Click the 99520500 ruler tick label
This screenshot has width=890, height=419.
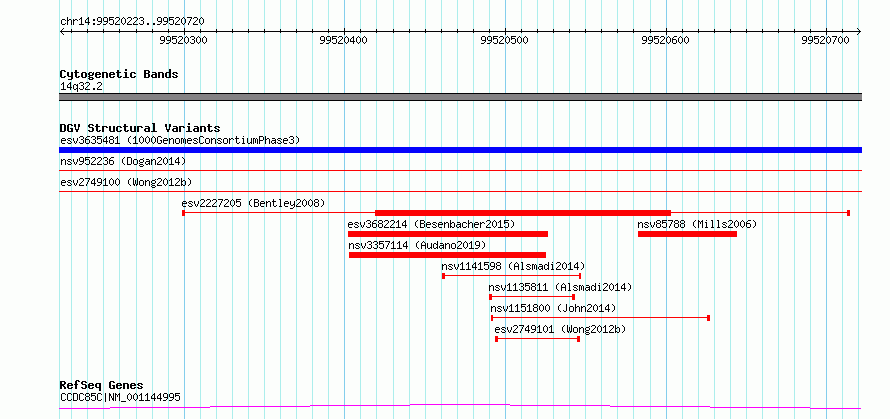pyautogui.click(x=504, y=40)
